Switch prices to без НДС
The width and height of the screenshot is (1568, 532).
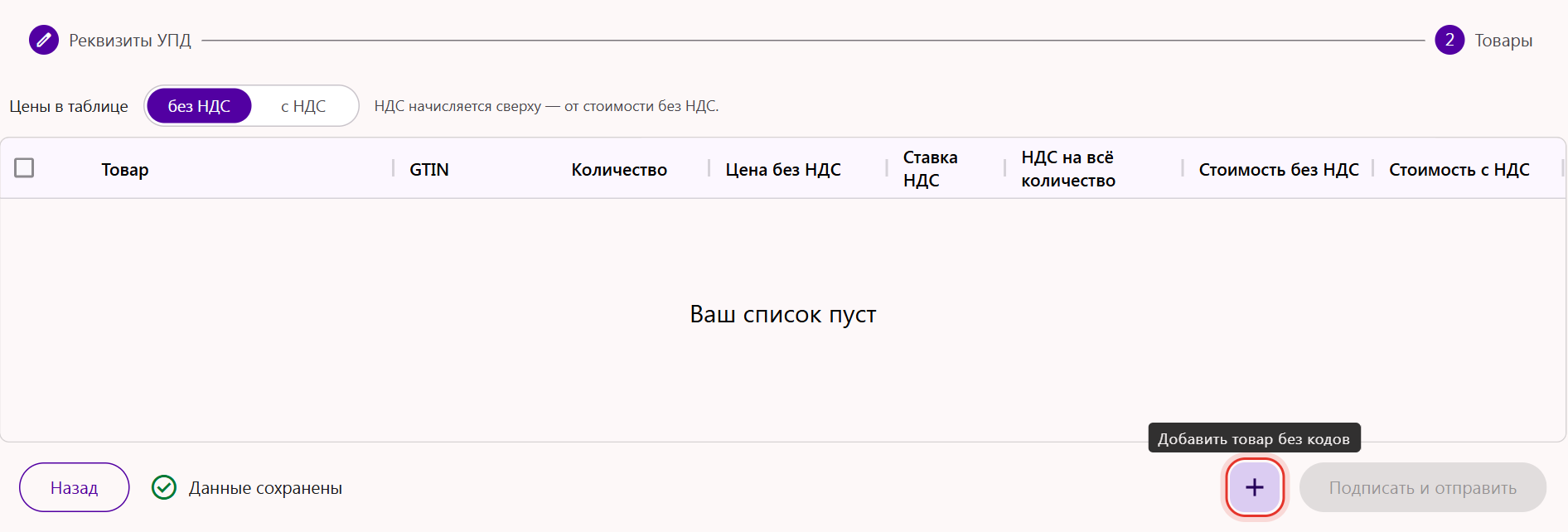tap(199, 106)
